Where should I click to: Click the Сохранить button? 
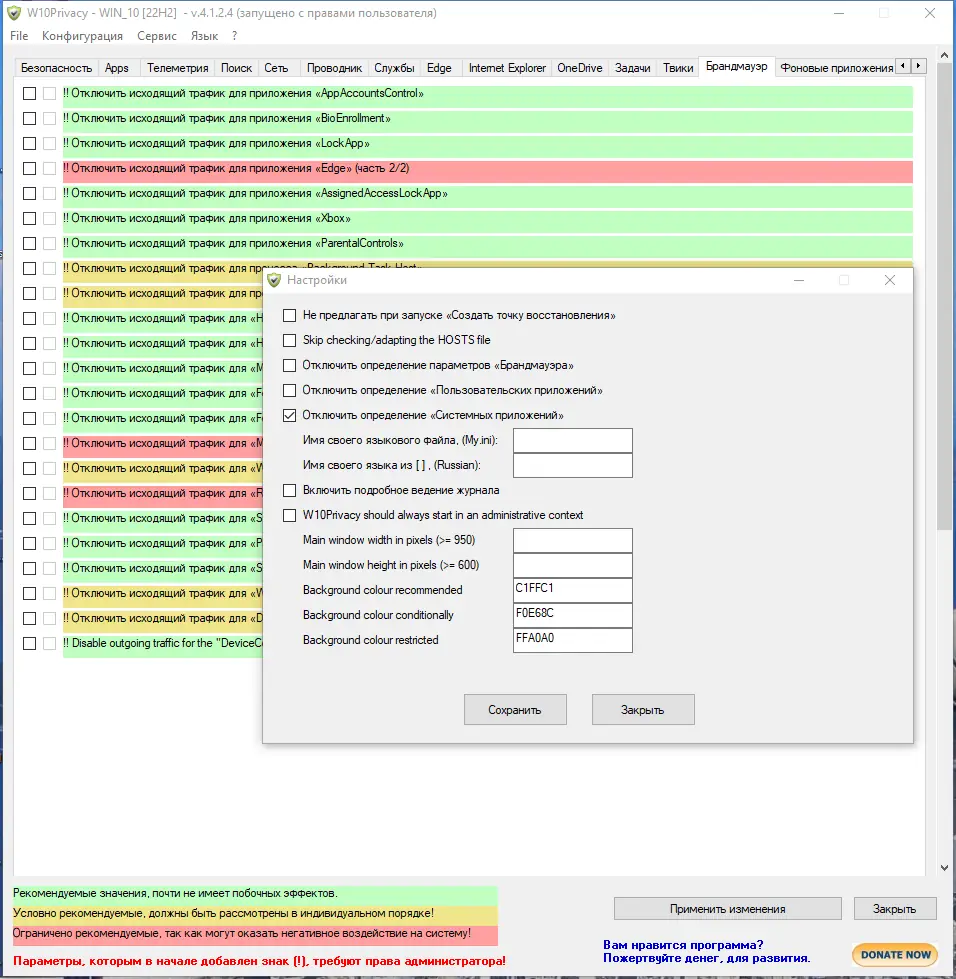[x=515, y=710]
